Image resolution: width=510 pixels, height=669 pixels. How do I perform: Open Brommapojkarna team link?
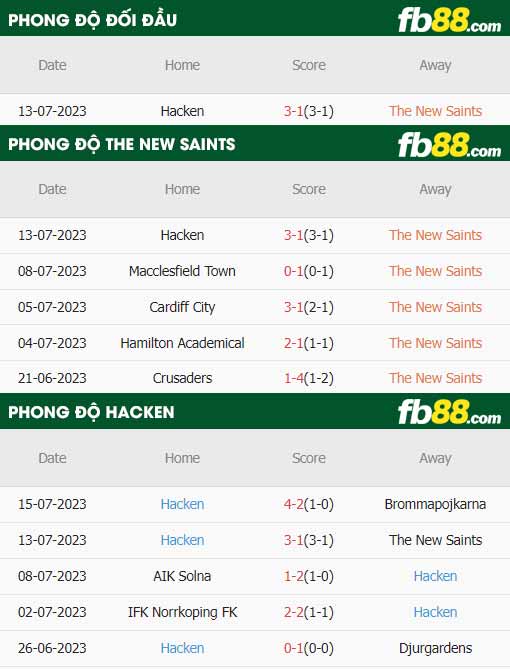coord(435,504)
